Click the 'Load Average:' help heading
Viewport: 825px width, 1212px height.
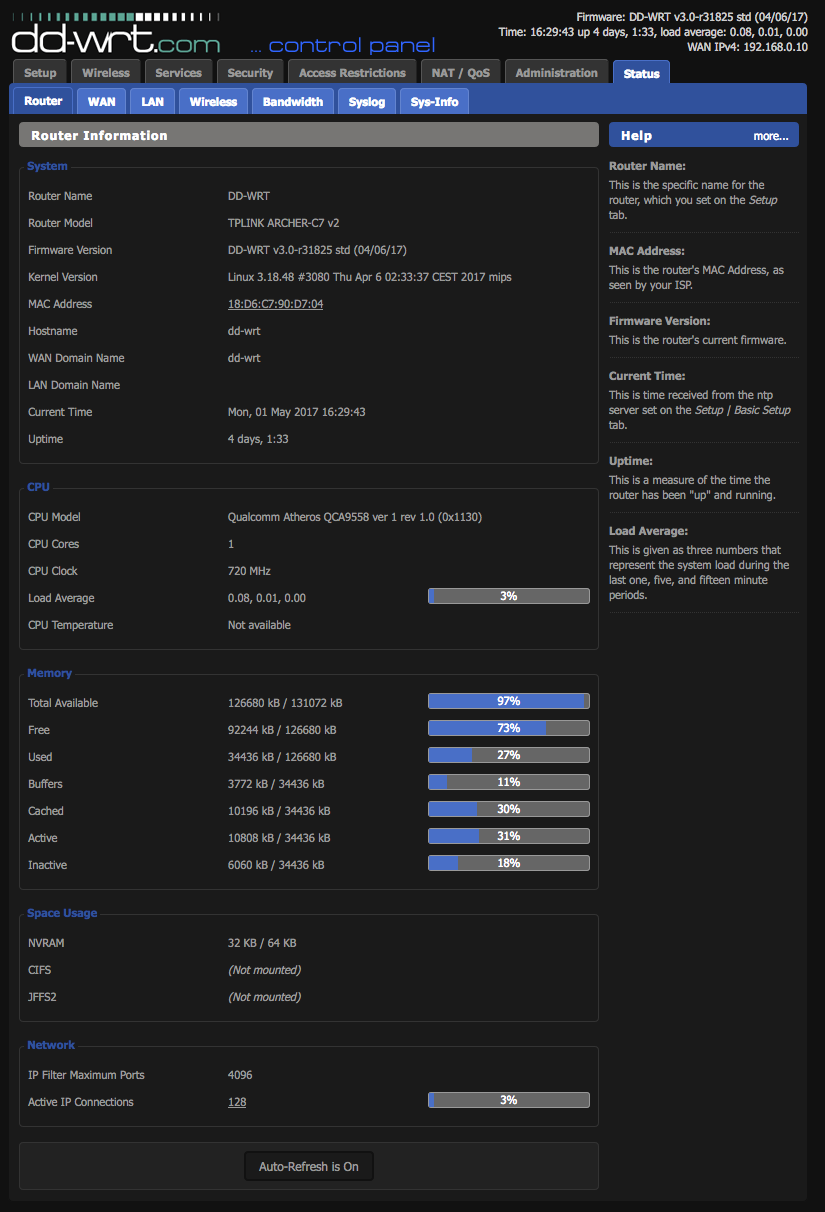tap(649, 531)
